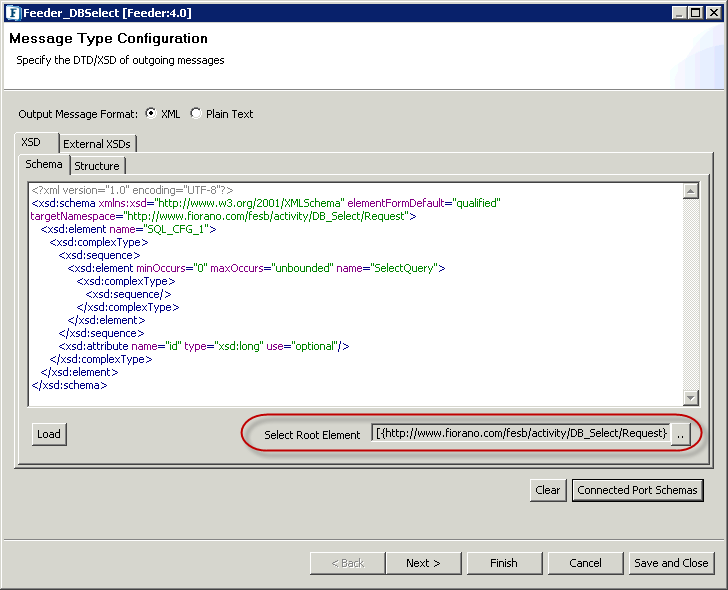Open the External XSDs tab
Image resolution: width=728 pixels, height=590 pixels.
[x=97, y=144]
